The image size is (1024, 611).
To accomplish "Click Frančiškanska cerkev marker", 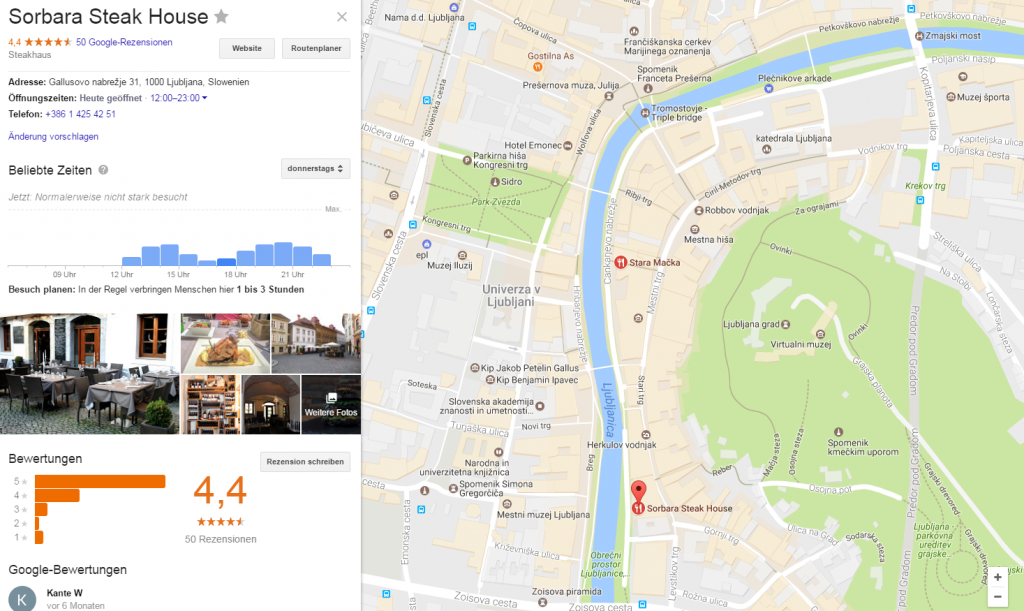I will pyautogui.click(x=633, y=31).
